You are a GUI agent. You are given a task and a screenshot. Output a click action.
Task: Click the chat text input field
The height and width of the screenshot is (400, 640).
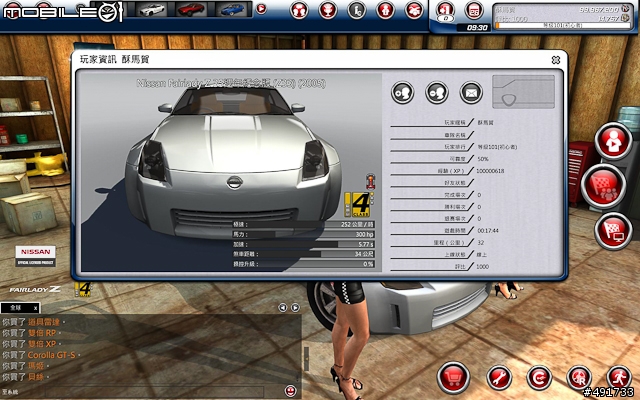(x=153, y=392)
